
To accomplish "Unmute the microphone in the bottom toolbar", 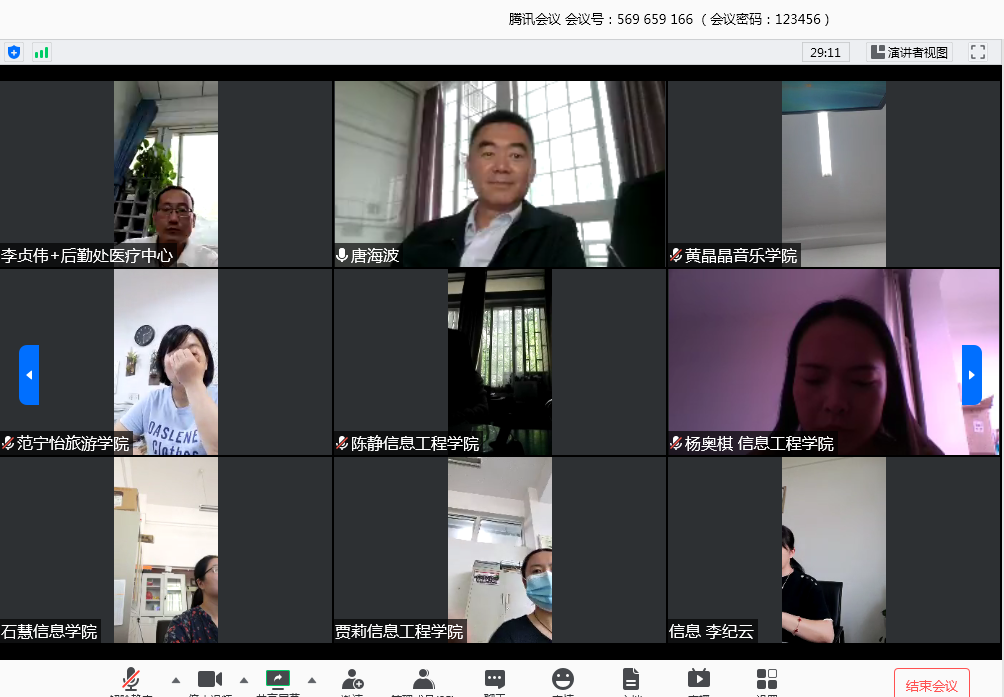I will 130,680.
